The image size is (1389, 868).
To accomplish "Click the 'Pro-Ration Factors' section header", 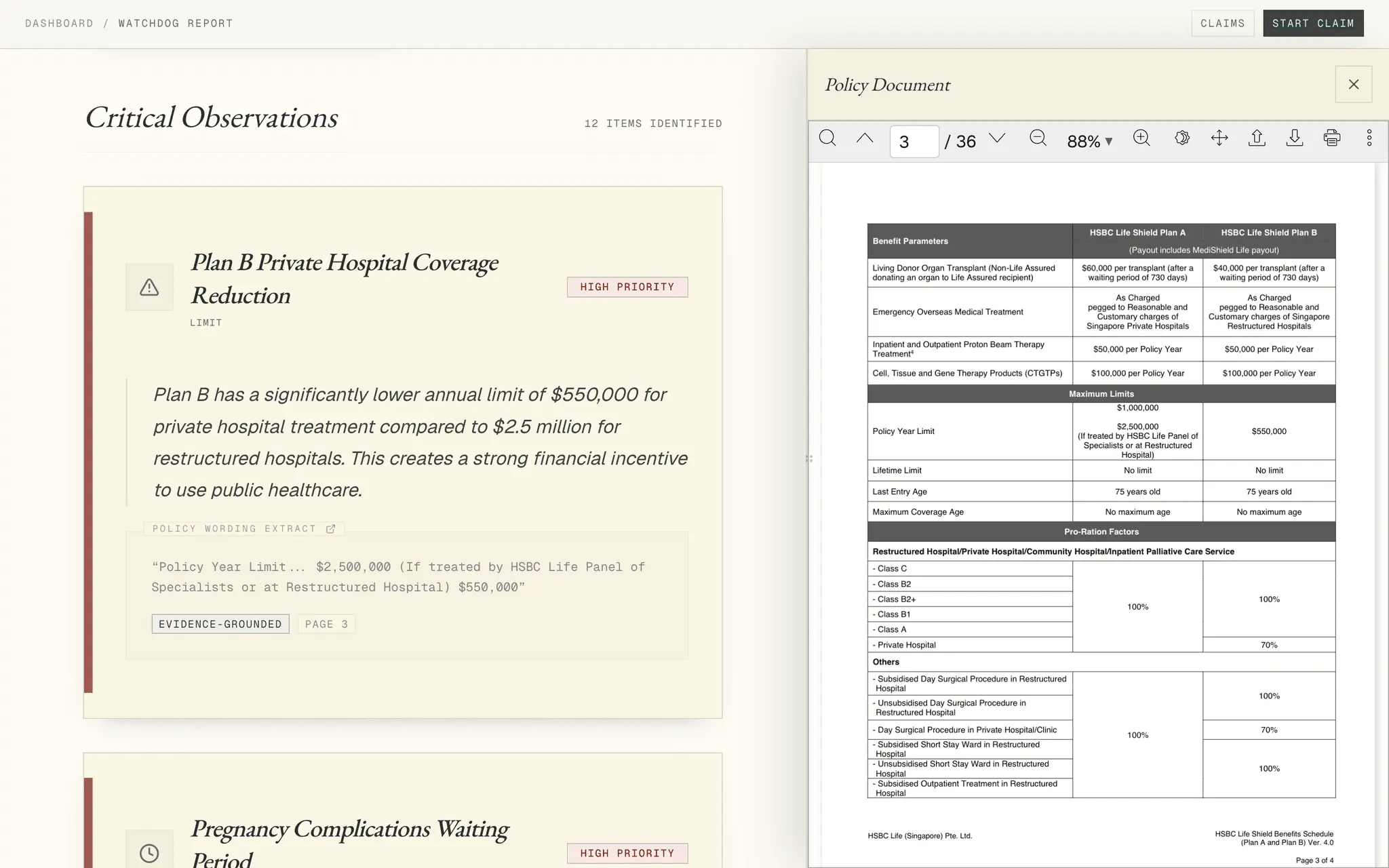I will click(x=1101, y=532).
